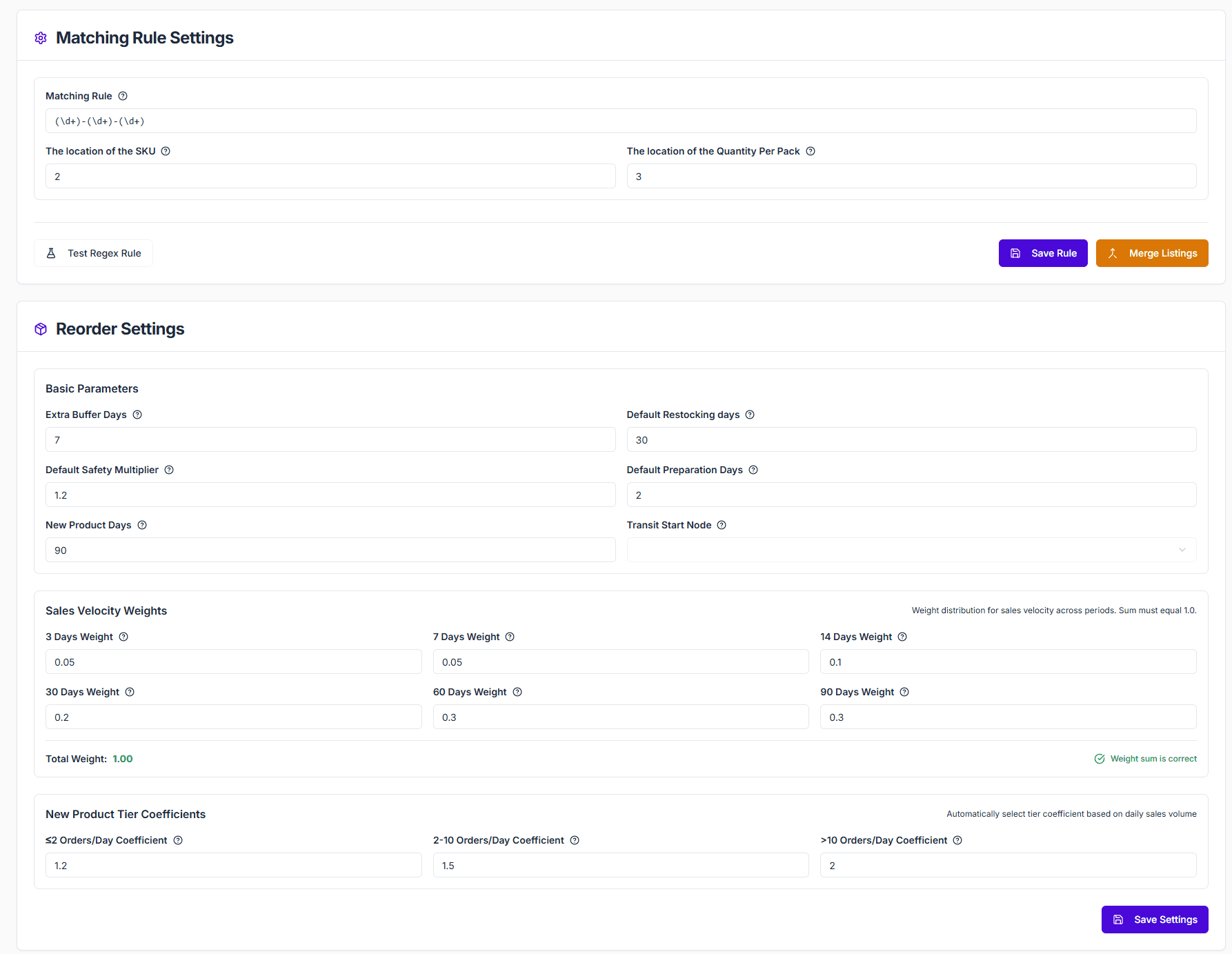Click the flask icon on Test Regex Rule
1232x954 pixels.
point(52,253)
